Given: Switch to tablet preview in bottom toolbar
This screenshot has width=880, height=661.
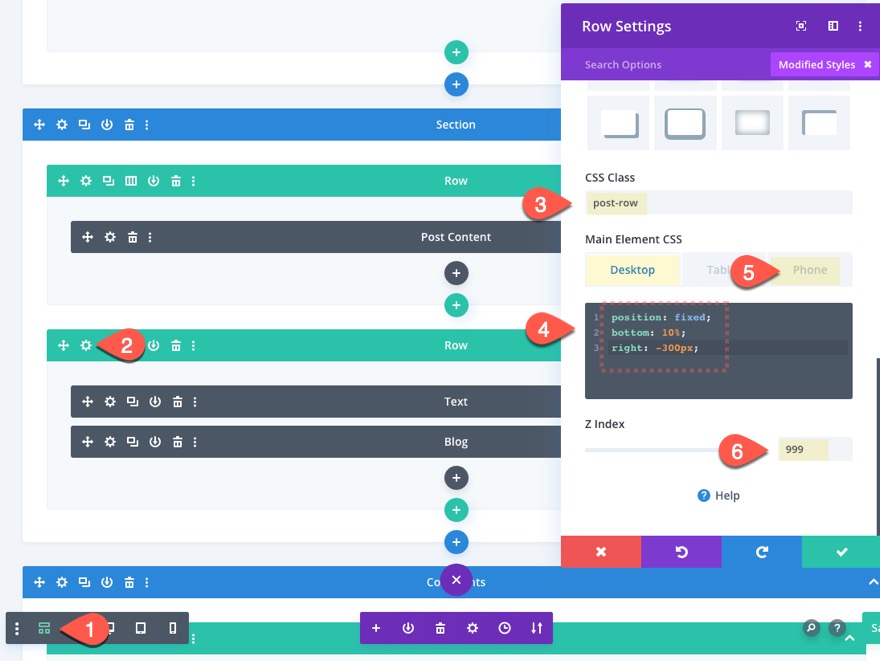Looking at the screenshot, I should 140,628.
